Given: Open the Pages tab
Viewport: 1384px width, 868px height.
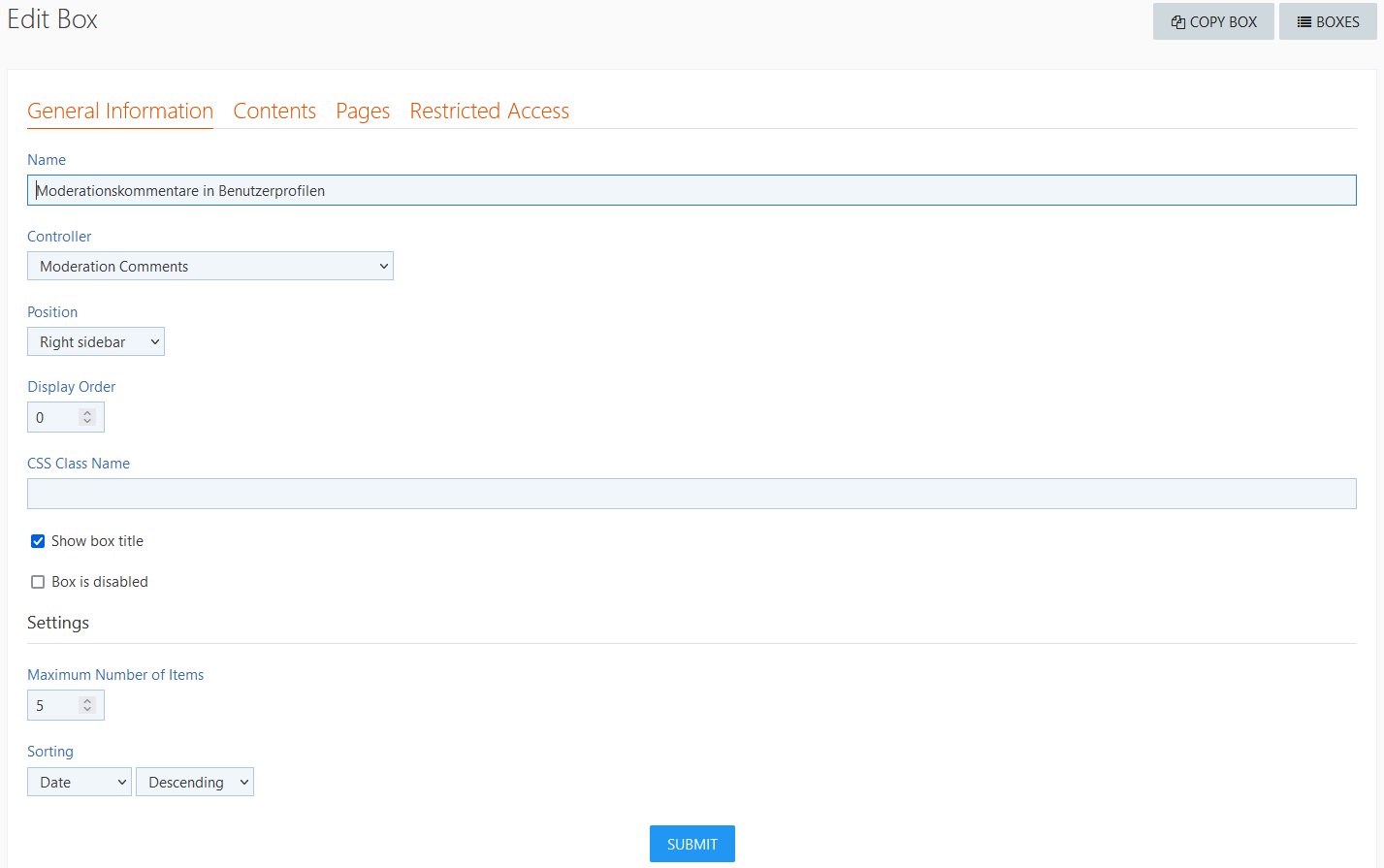Looking at the screenshot, I should [363, 112].
